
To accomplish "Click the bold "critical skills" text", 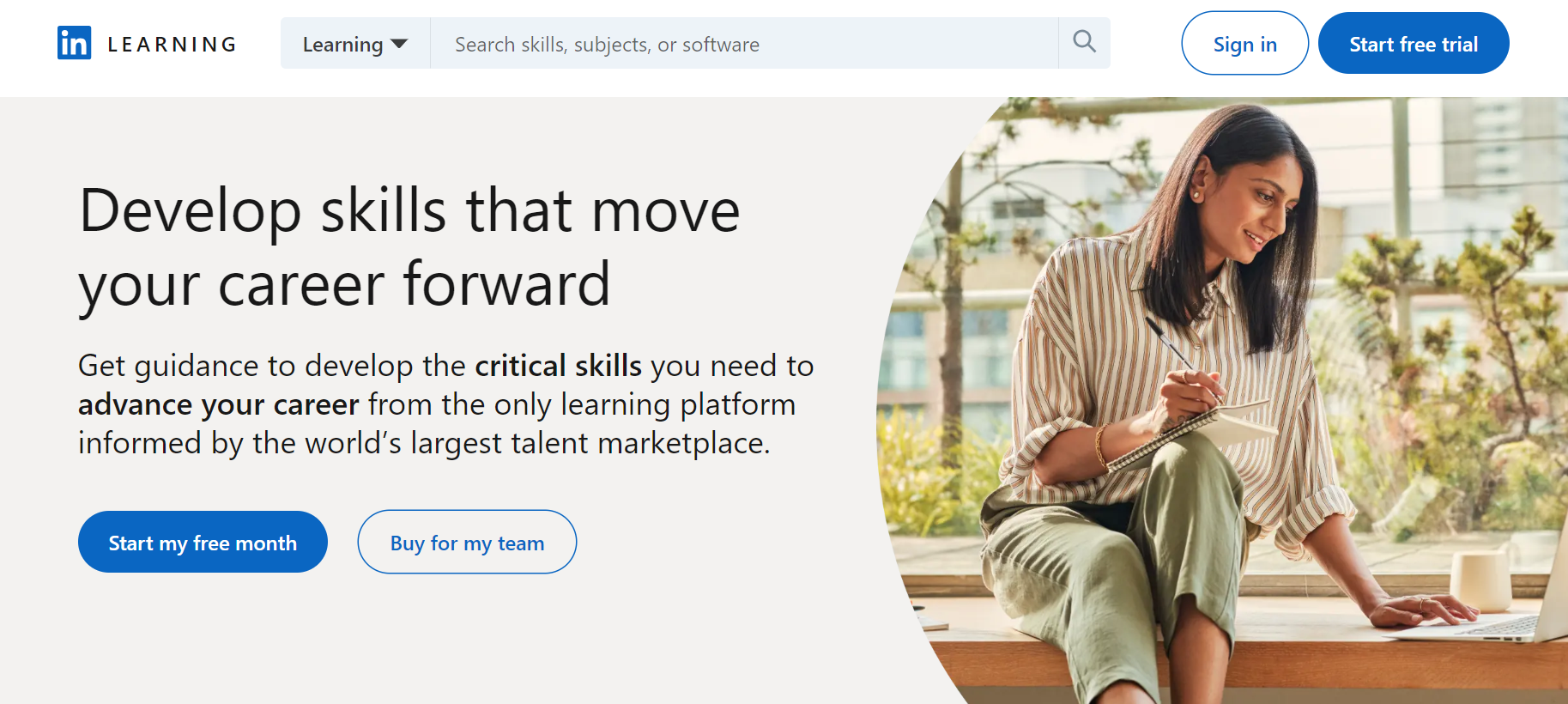I will click(558, 367).
